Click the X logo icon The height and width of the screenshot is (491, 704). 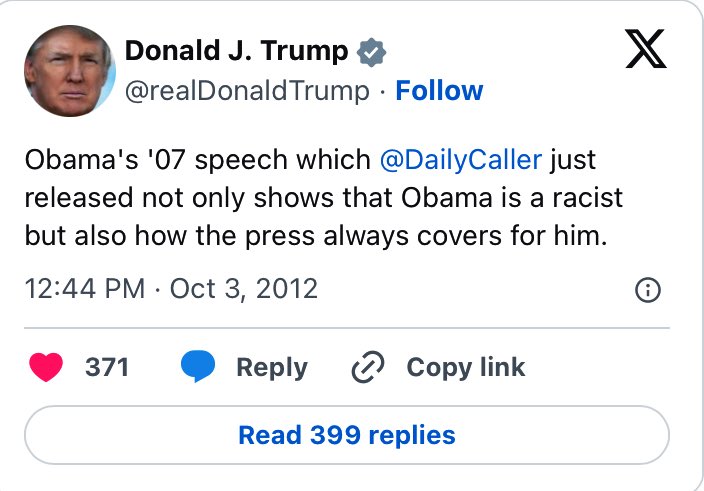click(x=645, y=49)
